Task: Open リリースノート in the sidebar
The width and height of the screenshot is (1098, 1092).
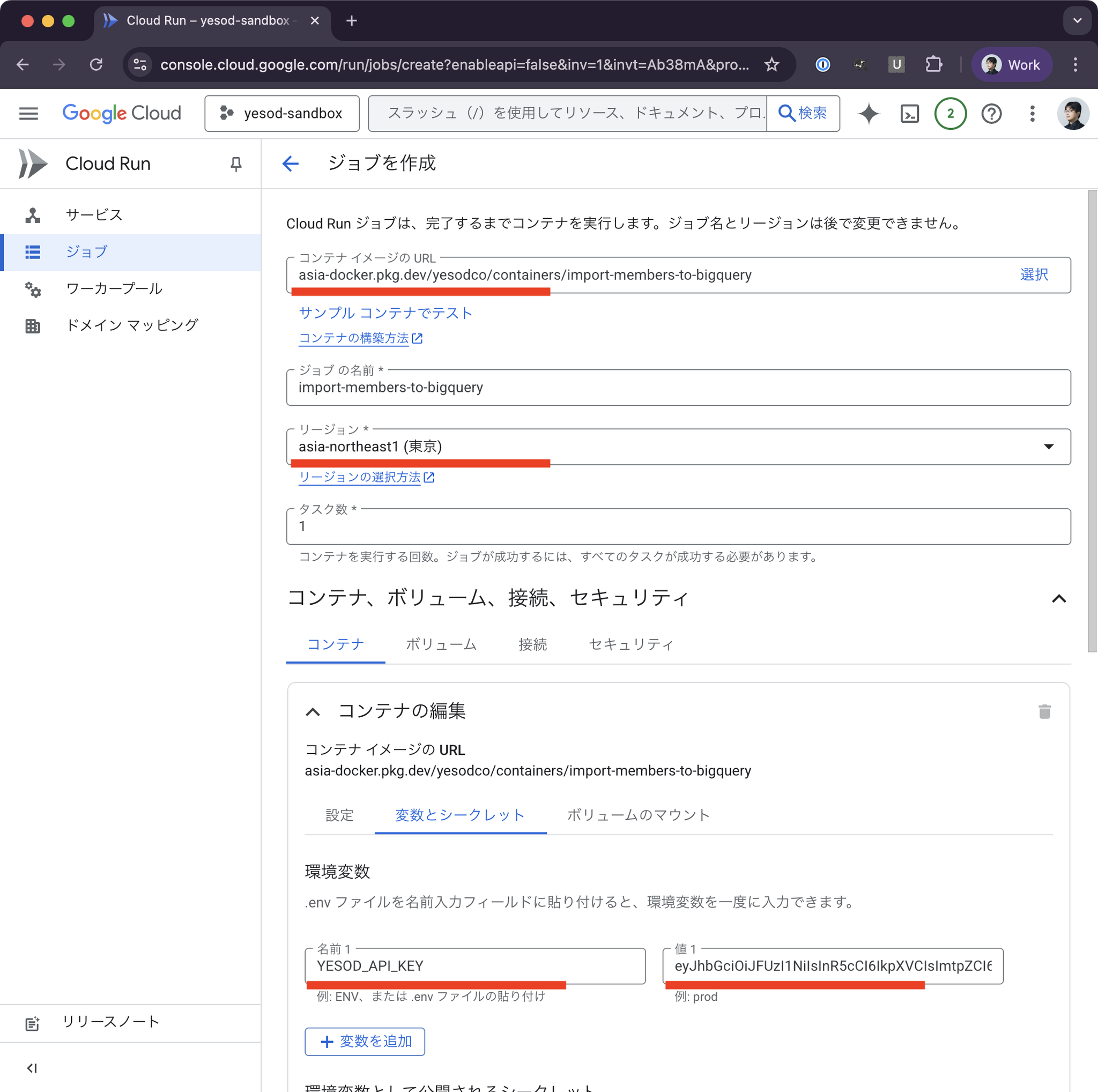Action: click(130, 1022)
